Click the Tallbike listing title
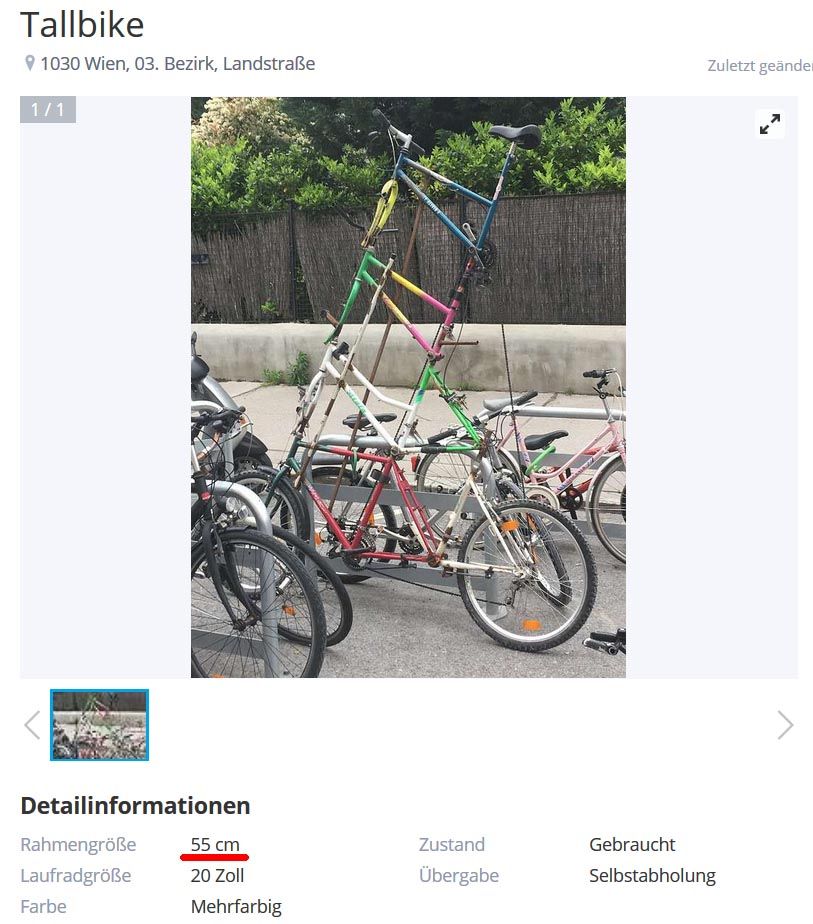 pyautogui.click(x=82, y=25)
